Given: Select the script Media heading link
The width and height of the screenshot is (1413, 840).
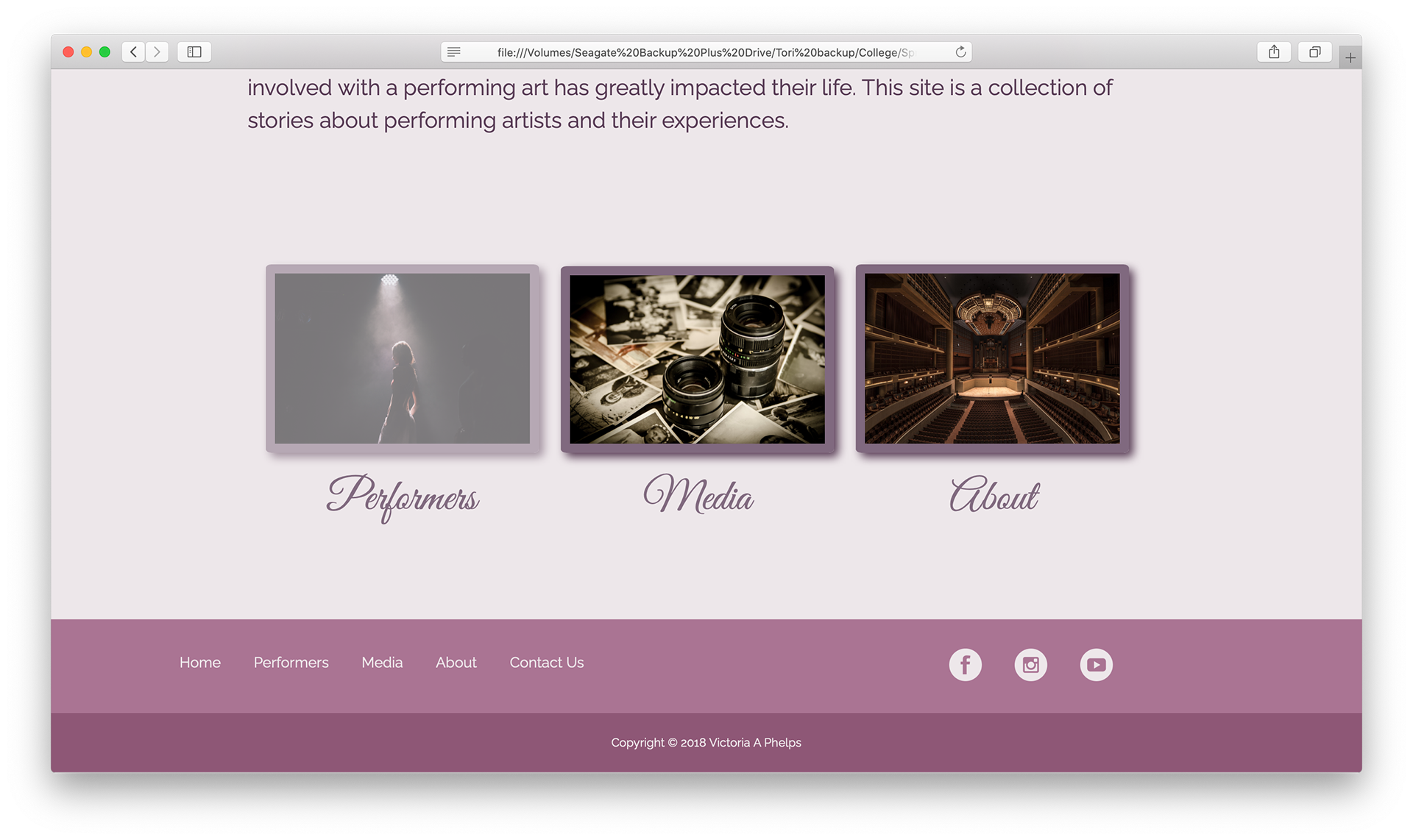Looking at the screenshot, I should pyautogui.click(x=698, y=494).
